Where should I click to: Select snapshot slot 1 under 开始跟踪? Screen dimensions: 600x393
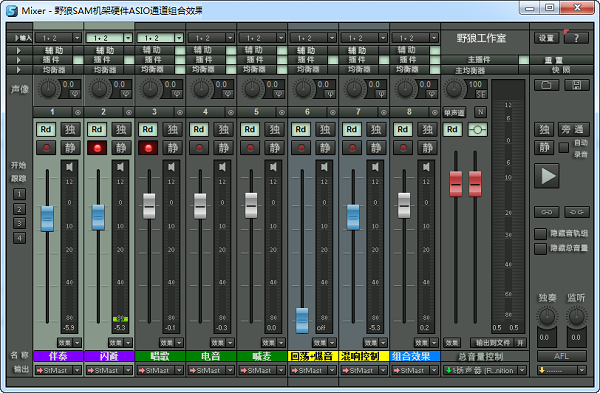[x=20, y=194]
